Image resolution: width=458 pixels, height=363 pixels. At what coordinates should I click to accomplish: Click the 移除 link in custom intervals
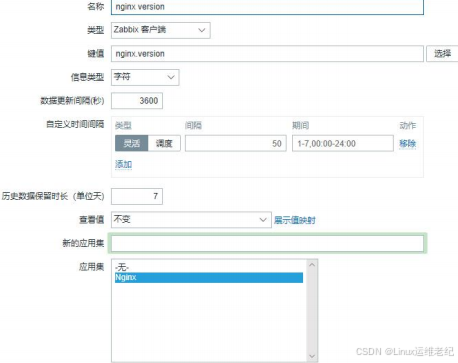click(x=407, y=144)
